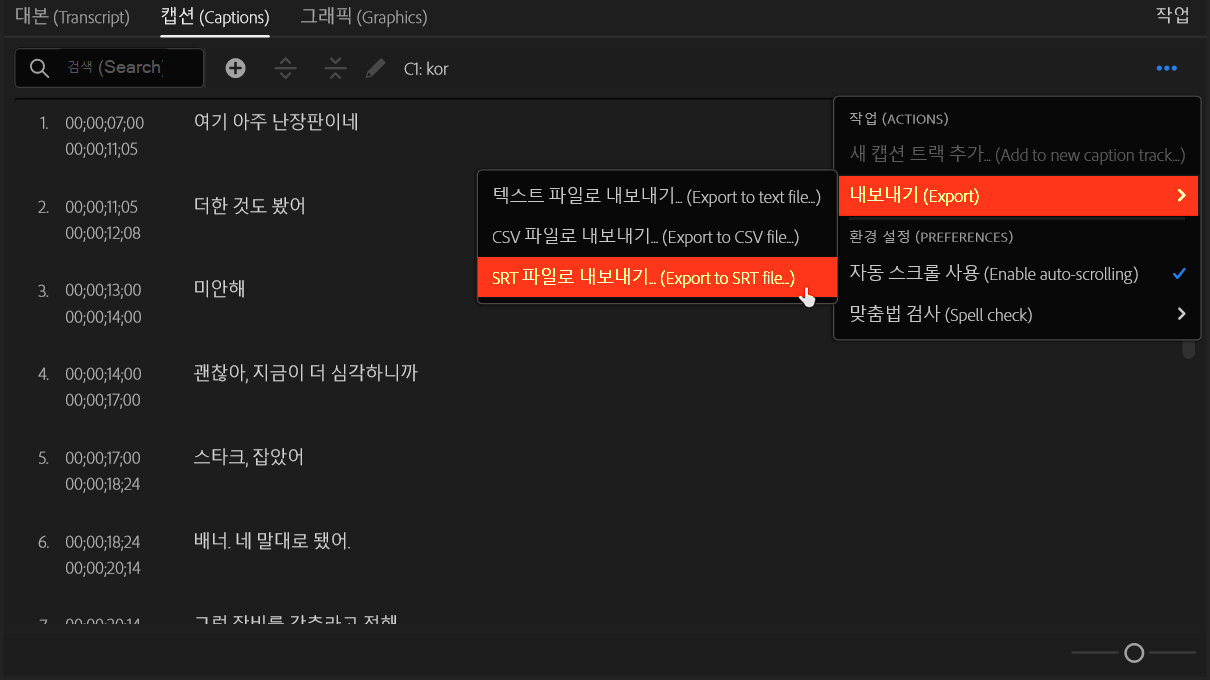1210x680 pixels.
Task: Expand the Spell check submenu
Action: 1017,314
